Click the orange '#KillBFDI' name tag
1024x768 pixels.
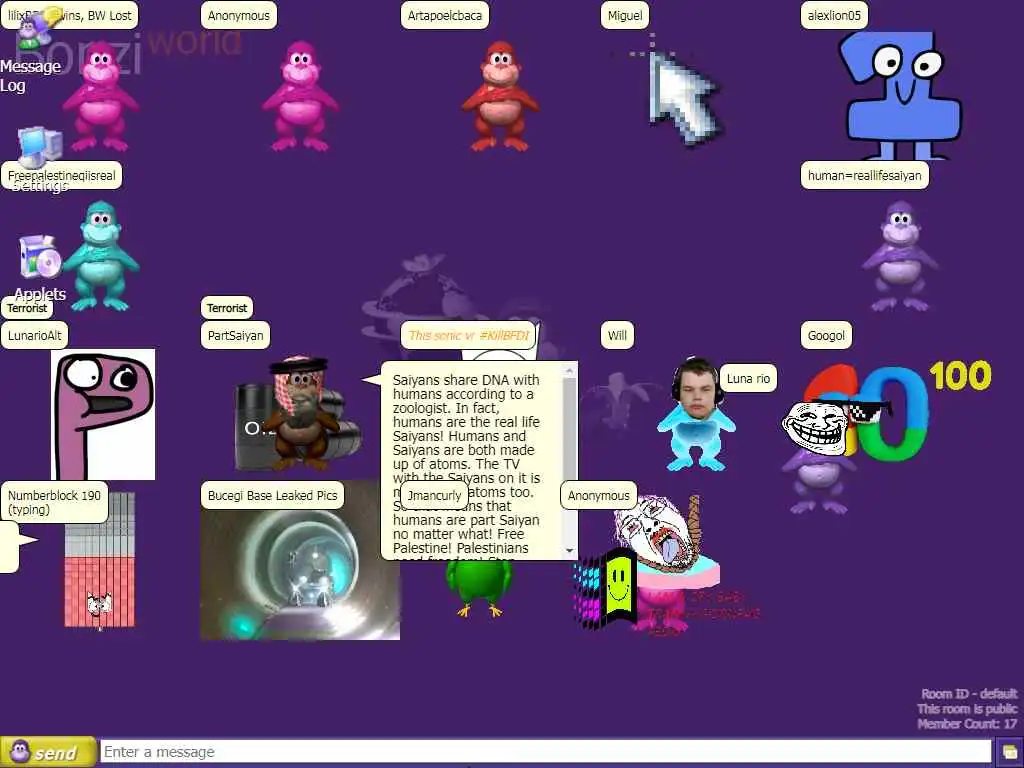click(468, 335)
